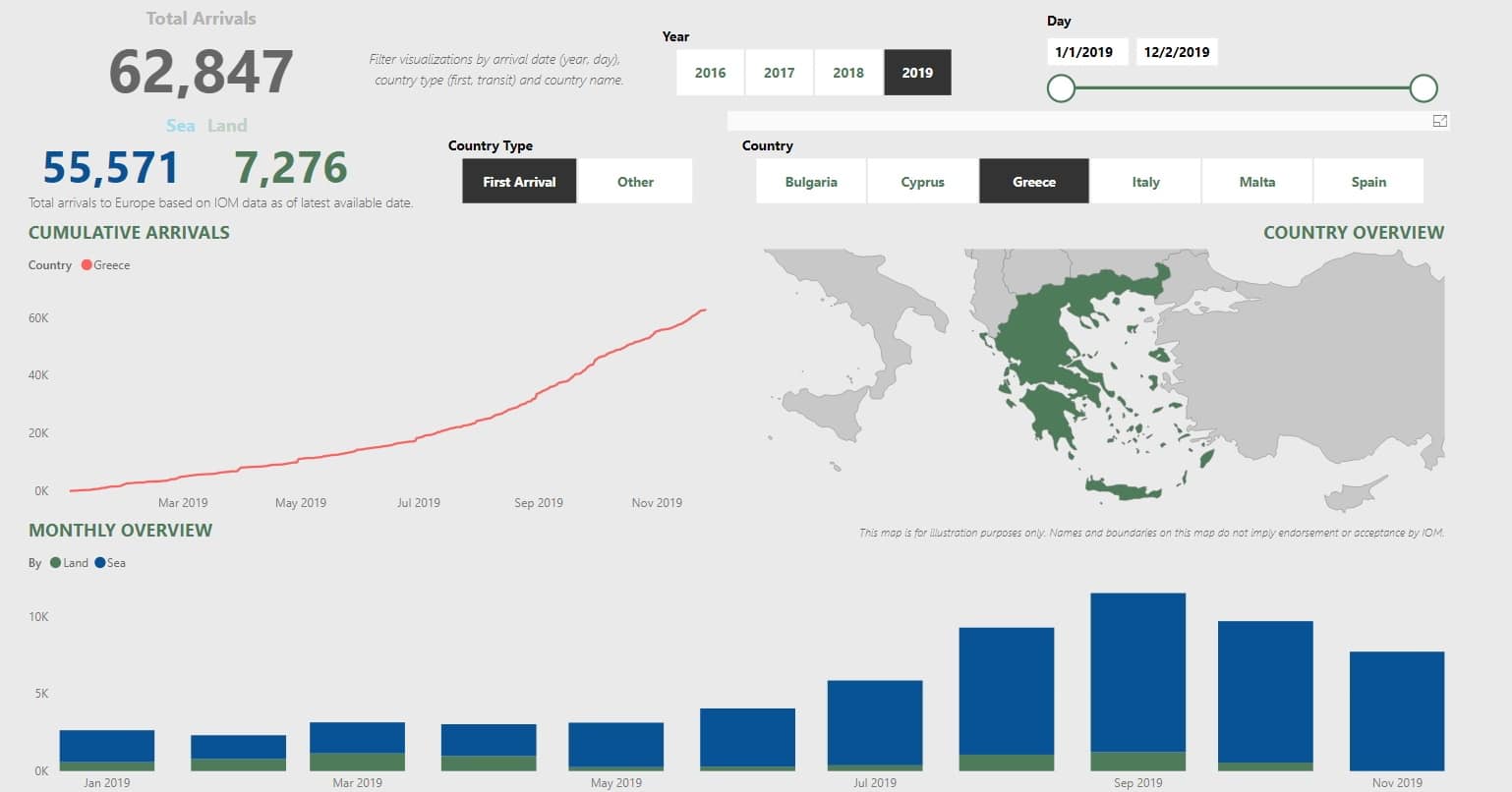Toggle First Arrival country type
This screenshot has width=1512, height=792.
click(x=519, y=182)
